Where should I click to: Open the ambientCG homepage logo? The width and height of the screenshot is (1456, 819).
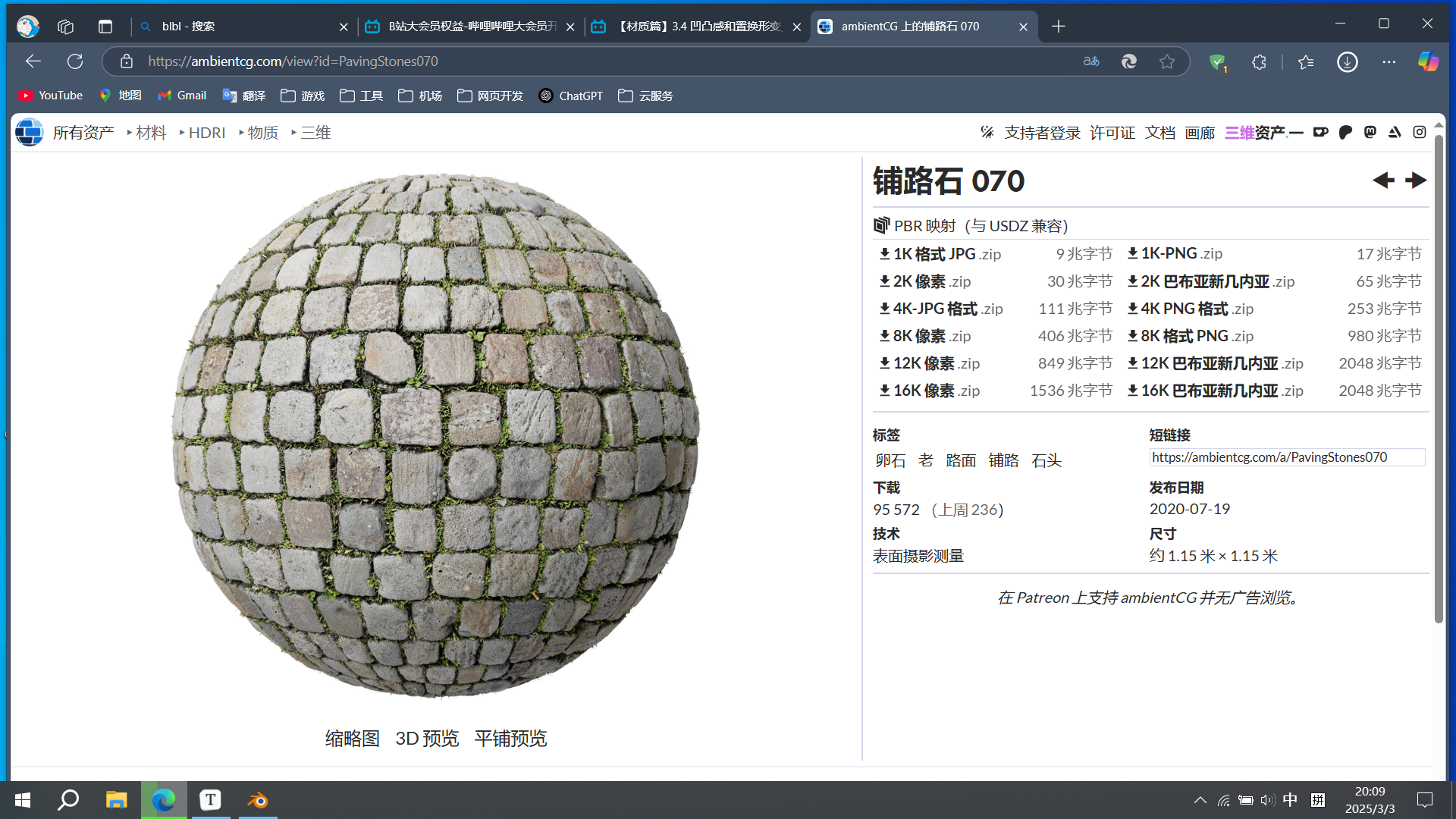pyautogui.click(x=29, y=132)
